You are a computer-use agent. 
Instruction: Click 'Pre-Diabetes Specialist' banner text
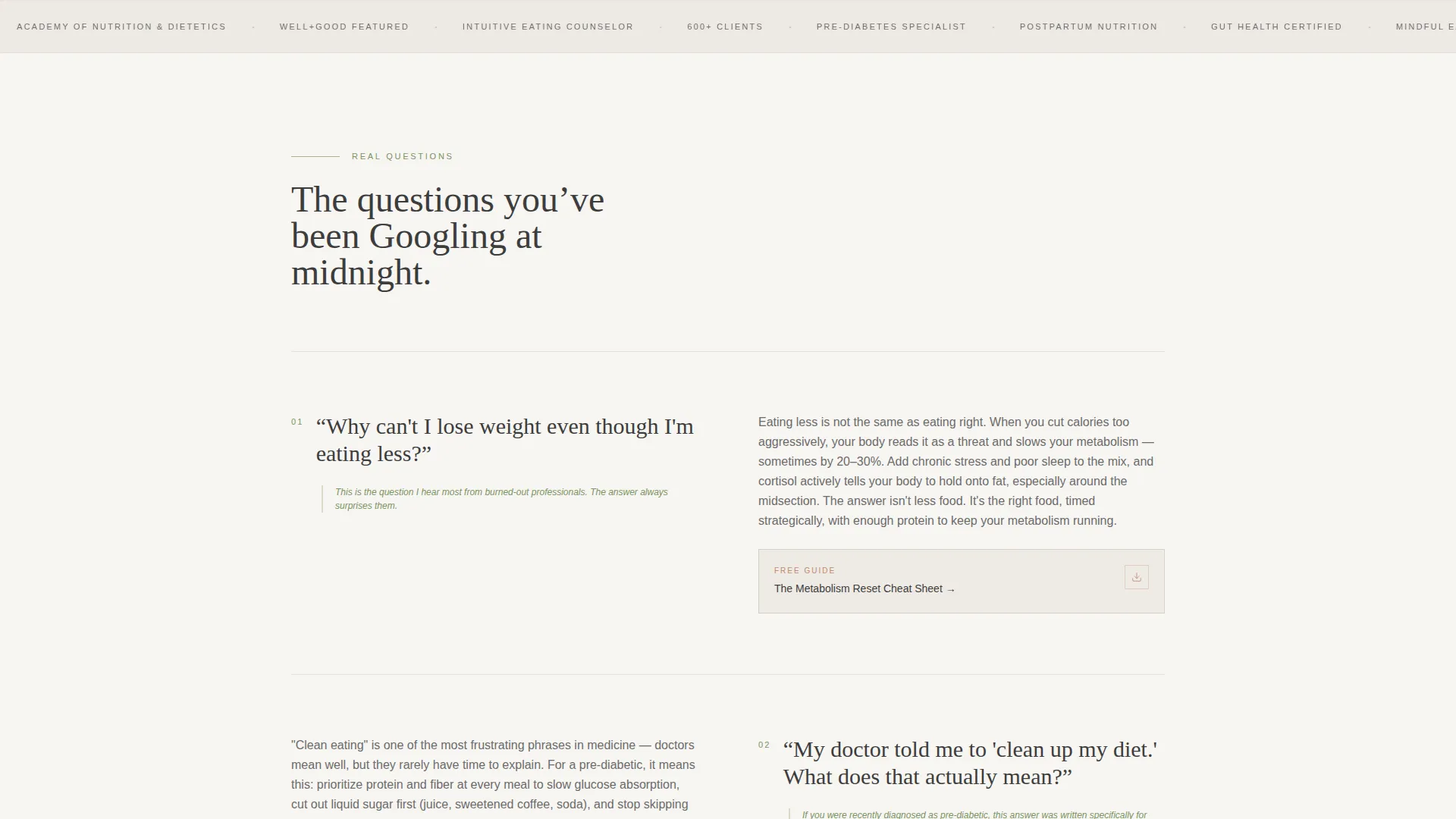point(891,27)
